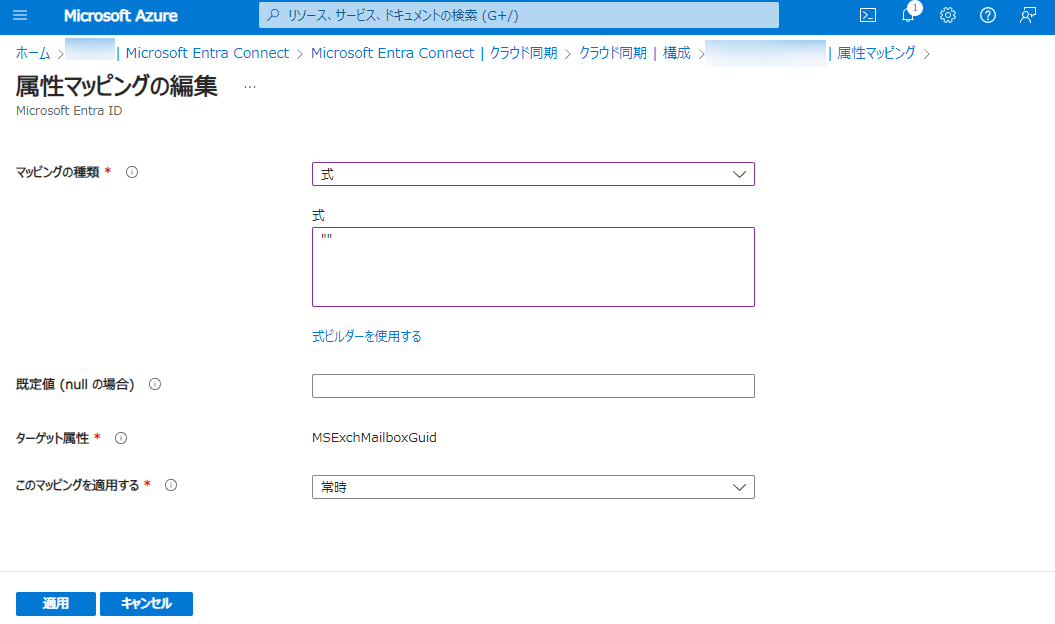Select the MSExchMailboxGuid target attribute text
Viewport: 1055px width, 624px height.
click(374, 438)
